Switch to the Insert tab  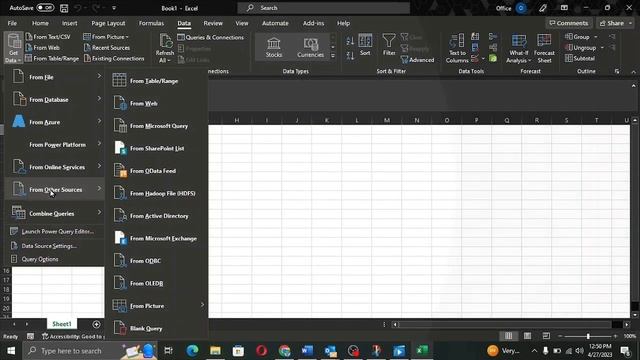point(69,23)
